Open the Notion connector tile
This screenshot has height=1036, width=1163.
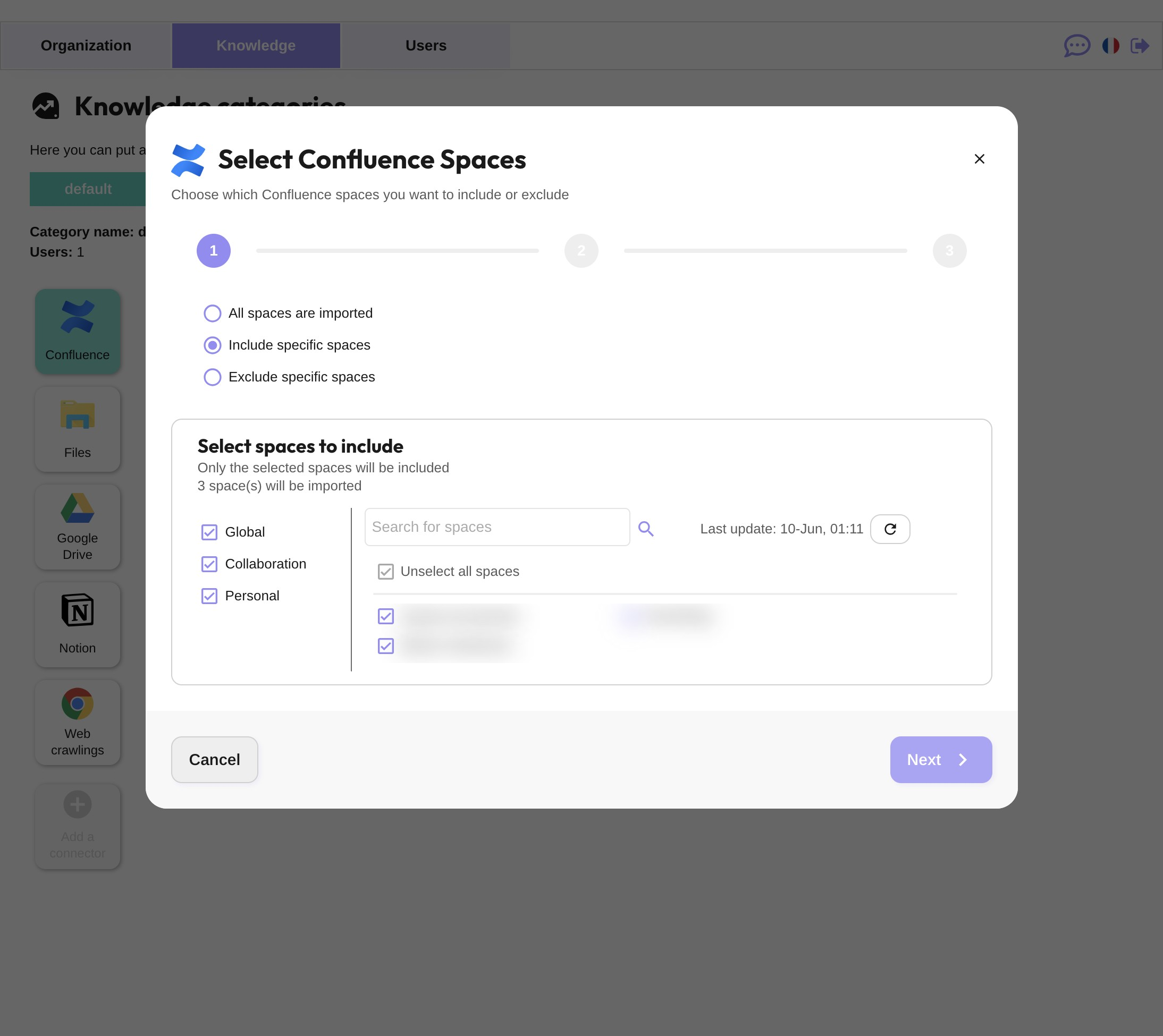pyautogui.click(x=78, y=624)
